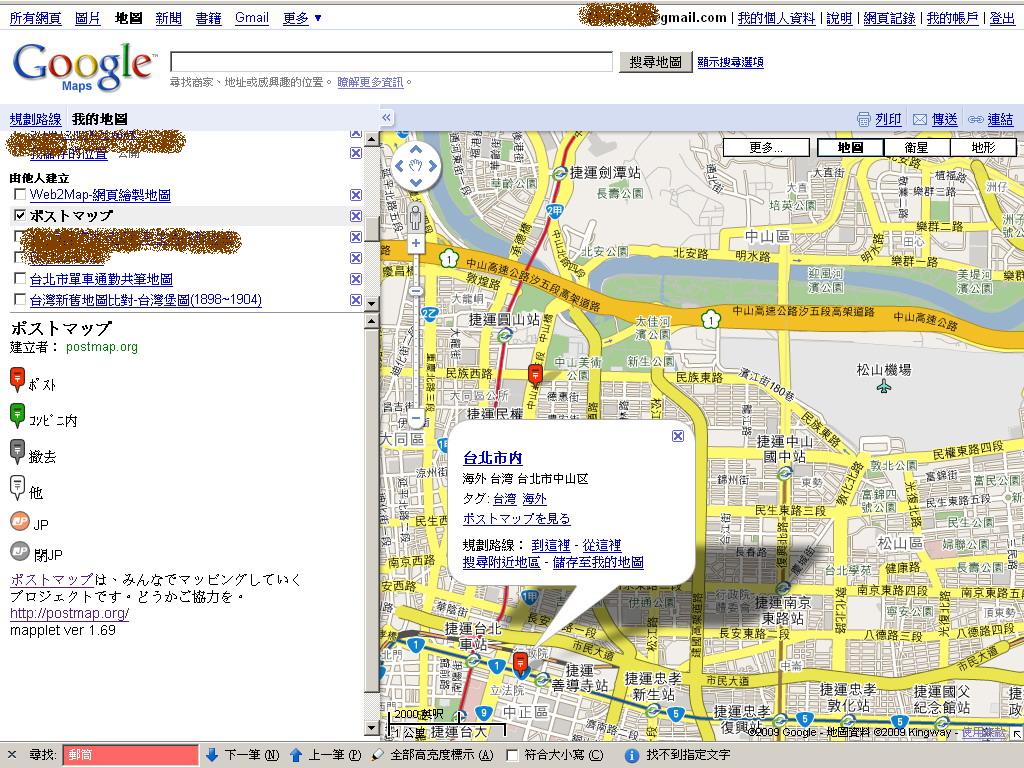
Task: Click the 列印 print icon
Action: coord(862,119)
